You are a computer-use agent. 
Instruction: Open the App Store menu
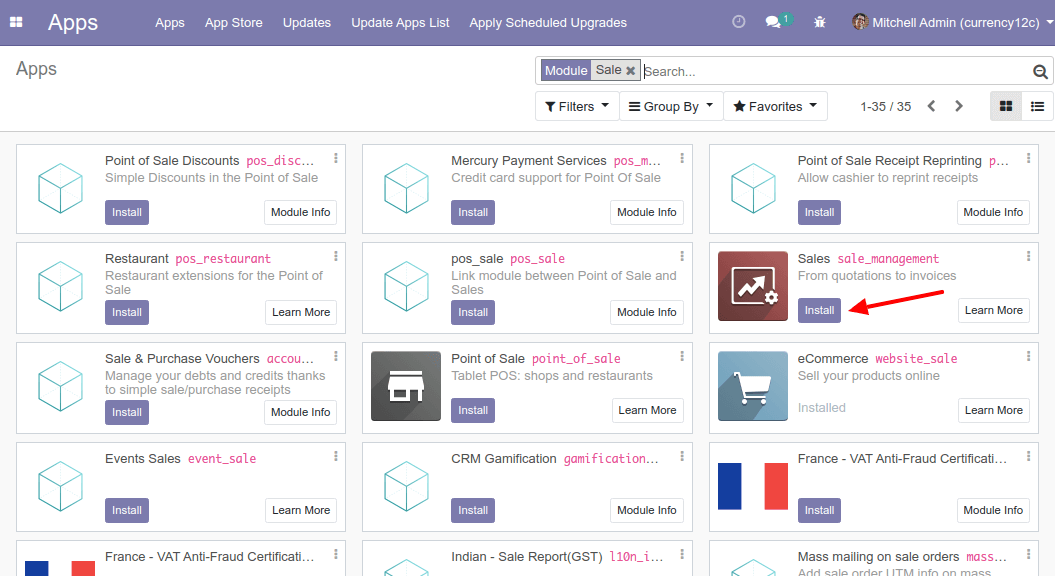pyautogui.click(x=233, y=23)
